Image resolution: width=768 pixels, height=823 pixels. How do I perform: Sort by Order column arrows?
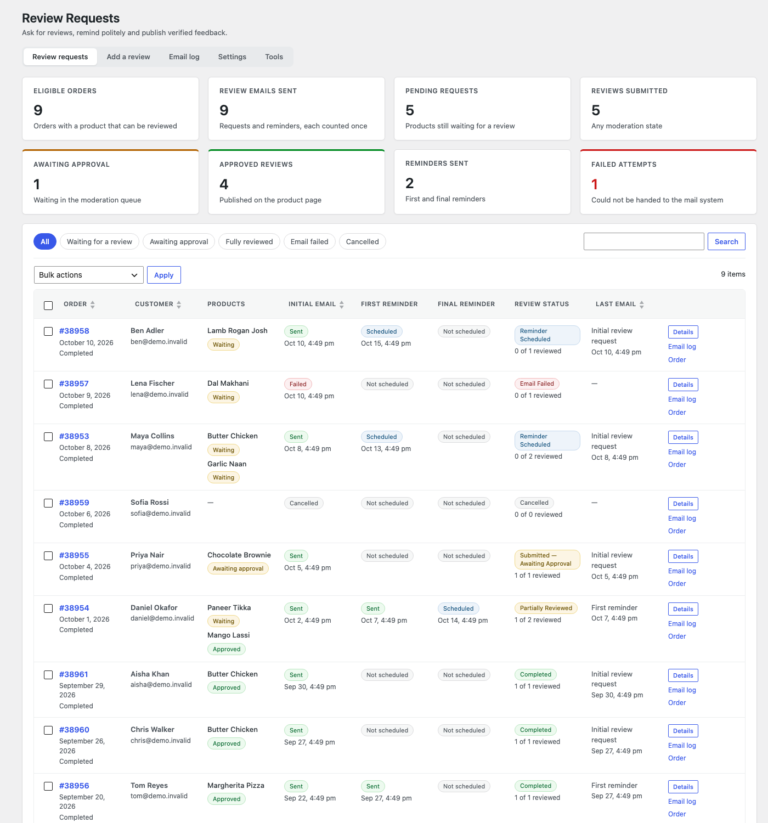[x=92, y=304]
